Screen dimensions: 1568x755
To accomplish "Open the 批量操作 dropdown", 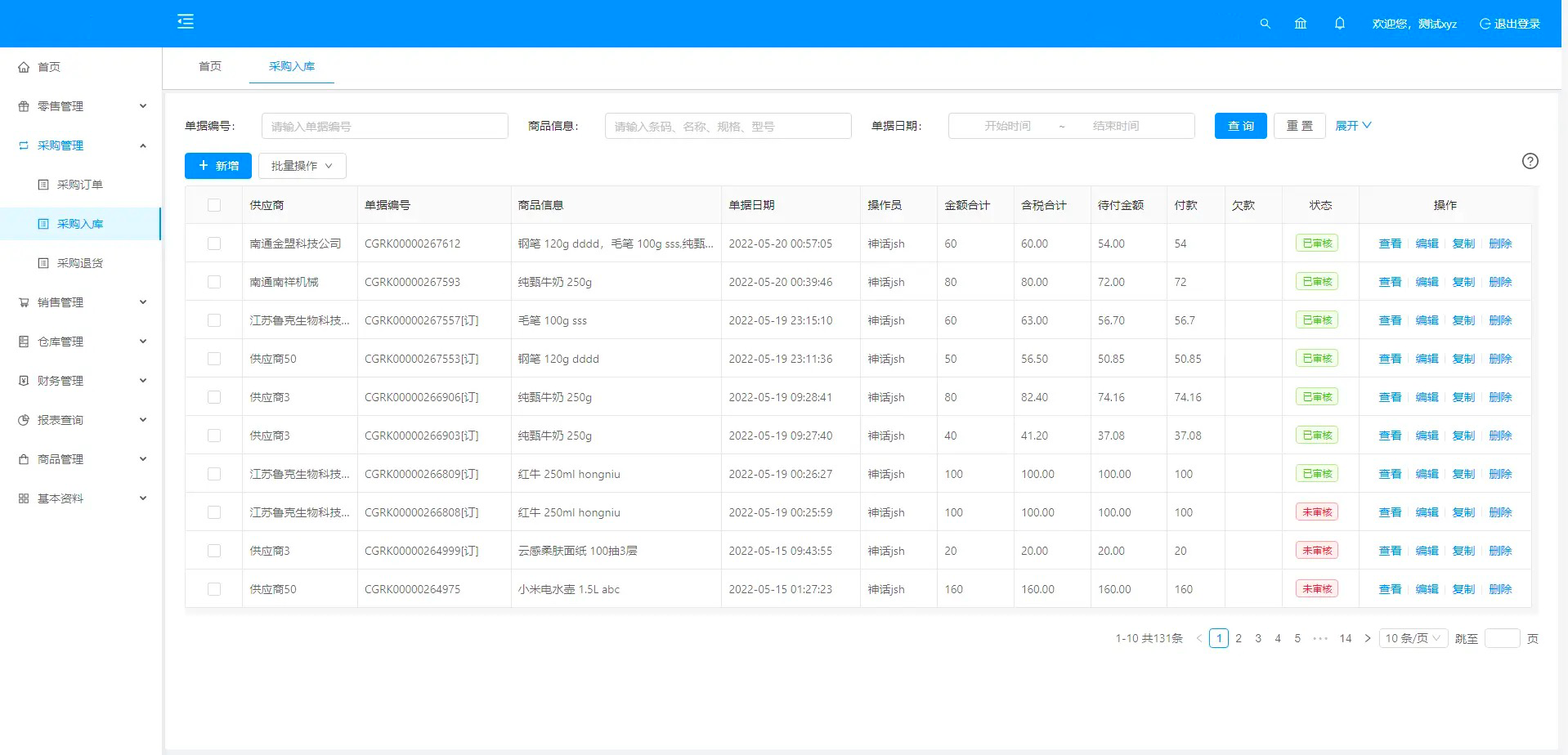I will (302, 166).
